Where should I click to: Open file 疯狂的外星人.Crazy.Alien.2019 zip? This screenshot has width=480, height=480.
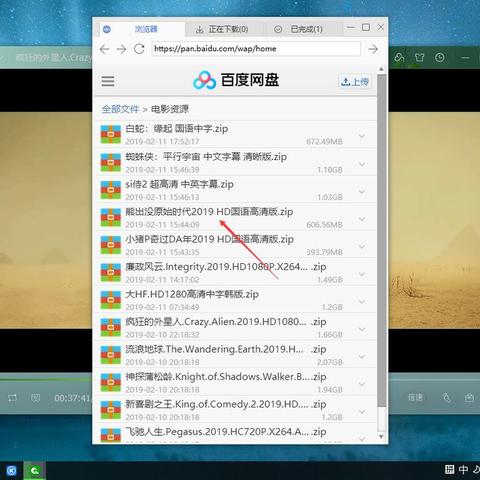[226, 322]
